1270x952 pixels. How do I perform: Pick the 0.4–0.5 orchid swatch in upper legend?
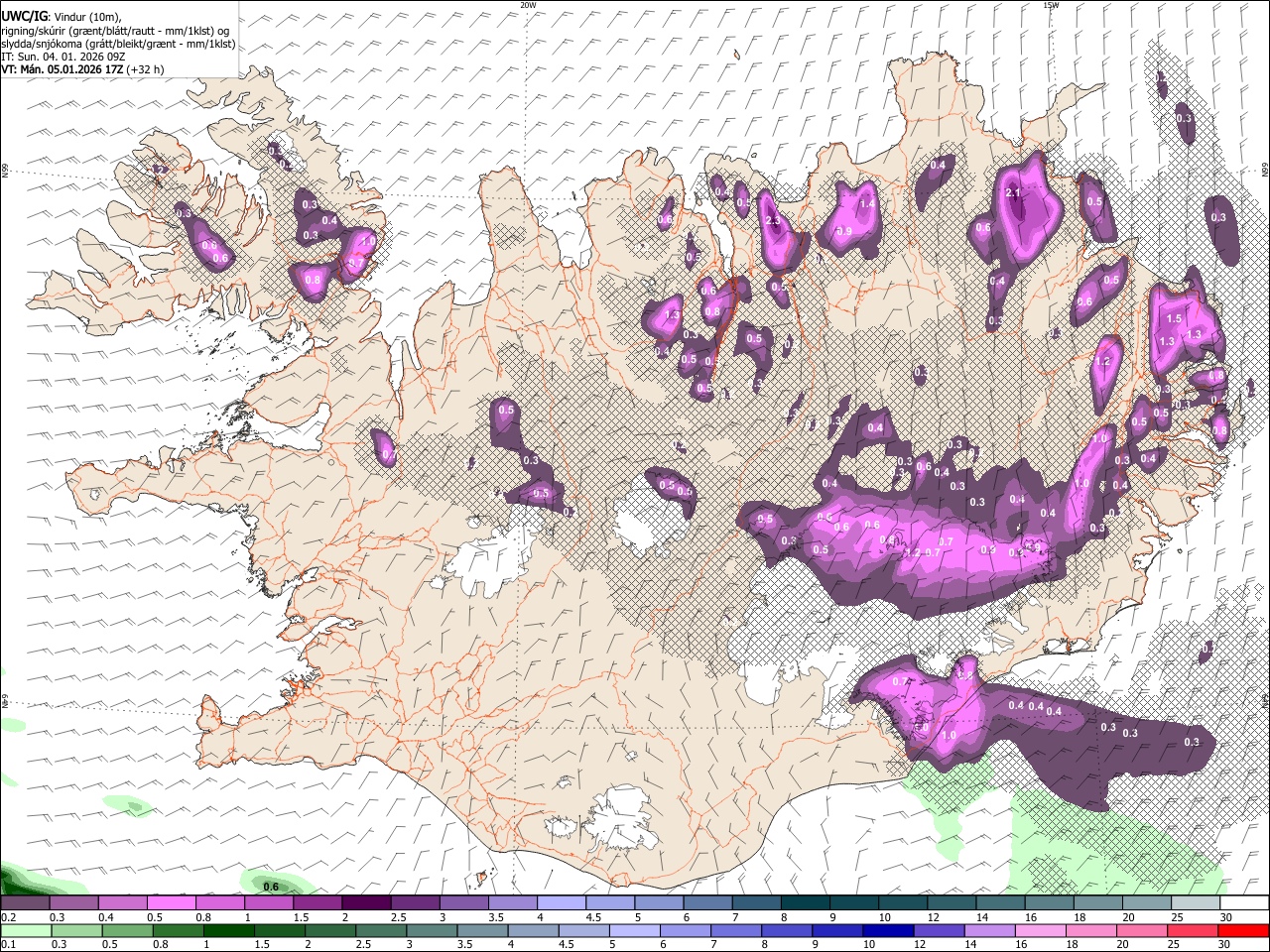122,903
